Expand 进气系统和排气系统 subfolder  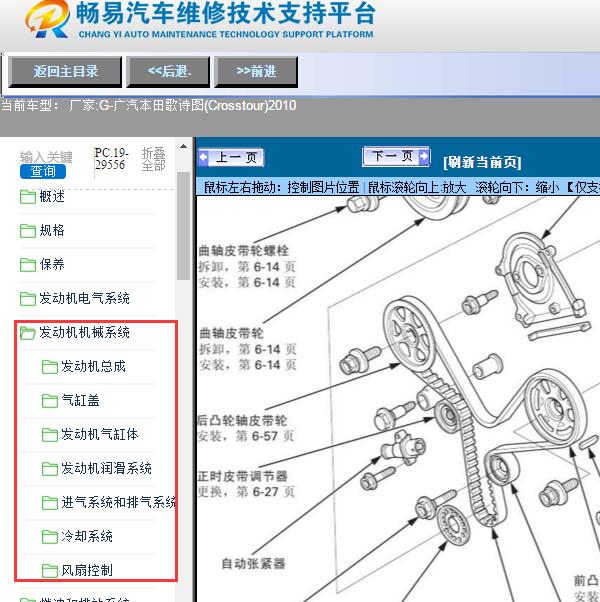click(118, 502)
